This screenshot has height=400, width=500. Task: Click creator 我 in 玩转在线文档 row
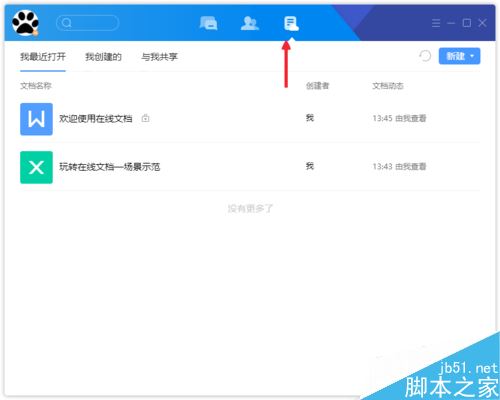pos(310,166)
